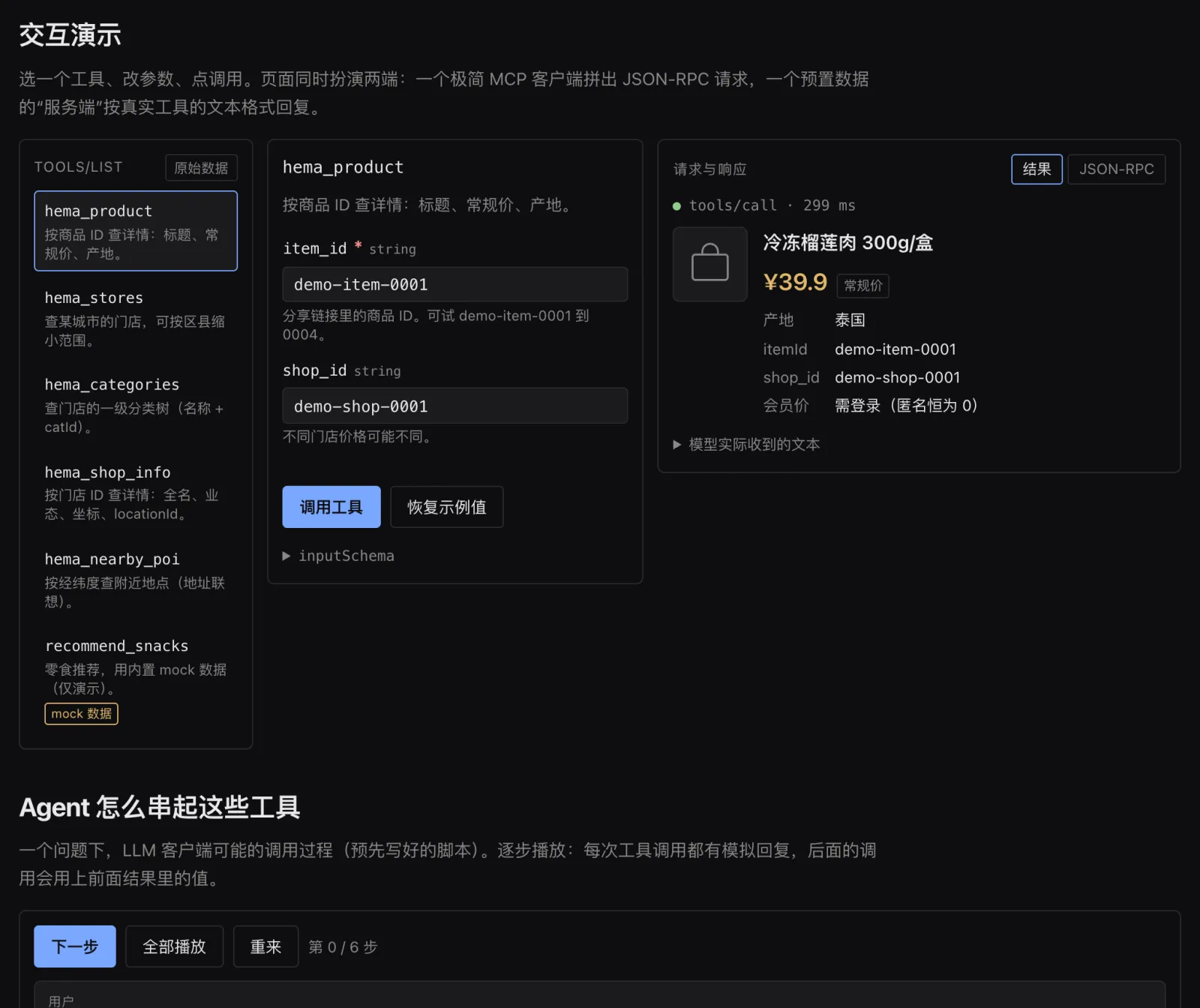Click the 常规价 price tag
1200x1008 pixels.
click(x=862, y=286)
